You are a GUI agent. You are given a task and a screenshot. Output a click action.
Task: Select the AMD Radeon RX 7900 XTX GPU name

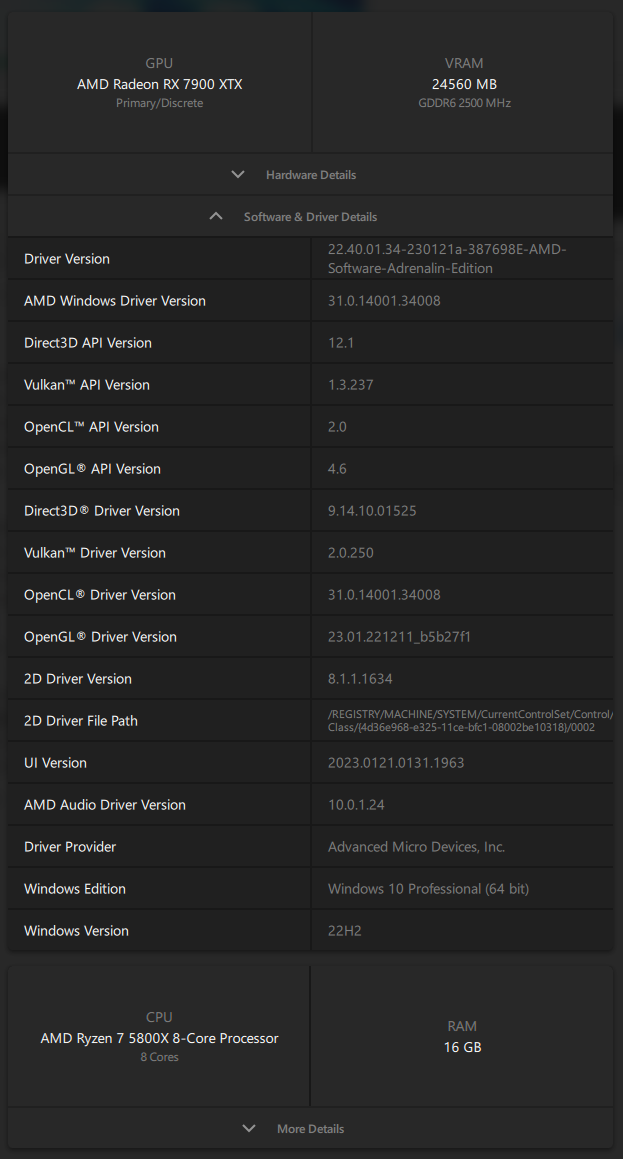pyautogui.click(x=160, y=84)
